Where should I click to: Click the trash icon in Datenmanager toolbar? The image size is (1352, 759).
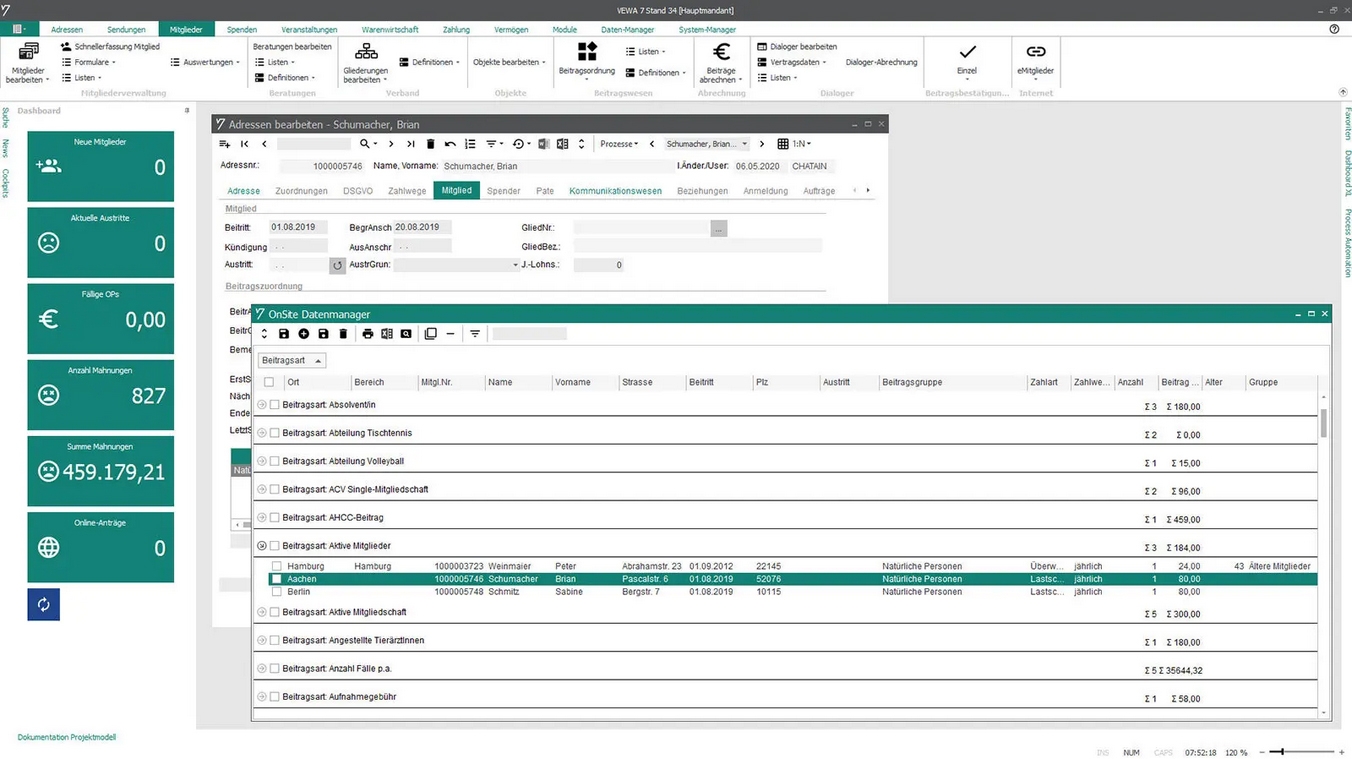pos(343,334)
